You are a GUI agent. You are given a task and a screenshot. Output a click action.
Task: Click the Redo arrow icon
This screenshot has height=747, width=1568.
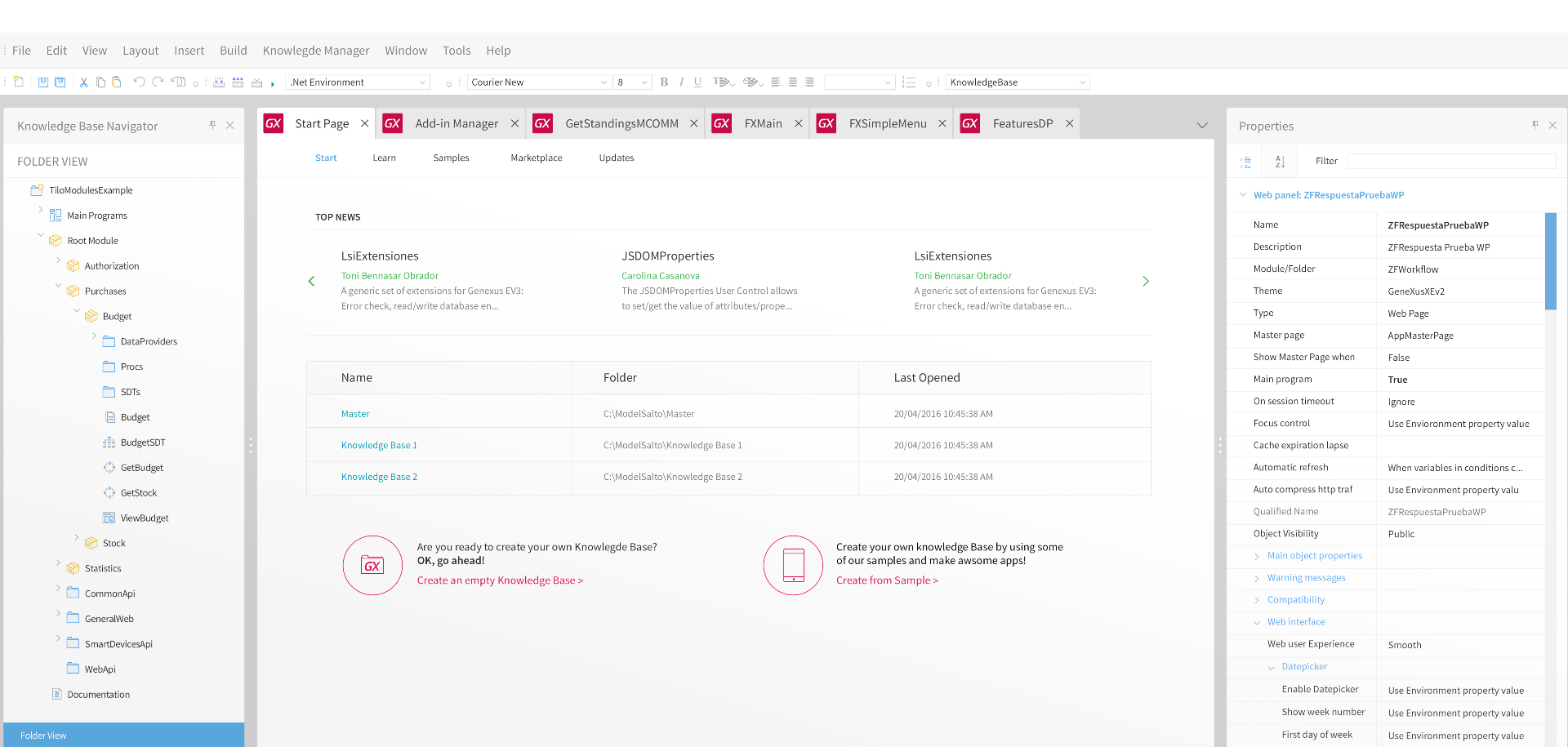158,82
